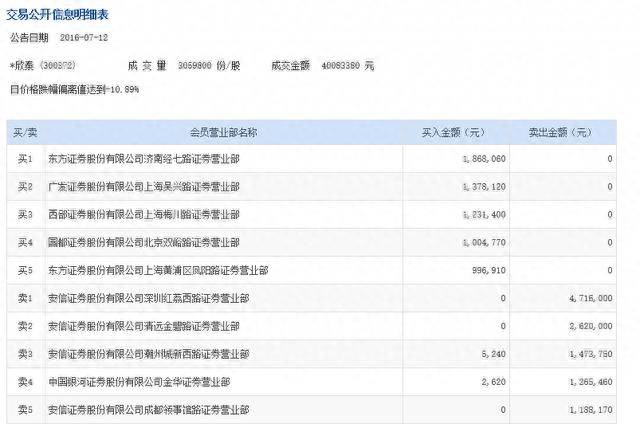Click 广发证券 上海吴兴路证券营业部 name
This screenshot has height=424, width=640.
coord(144,187)
